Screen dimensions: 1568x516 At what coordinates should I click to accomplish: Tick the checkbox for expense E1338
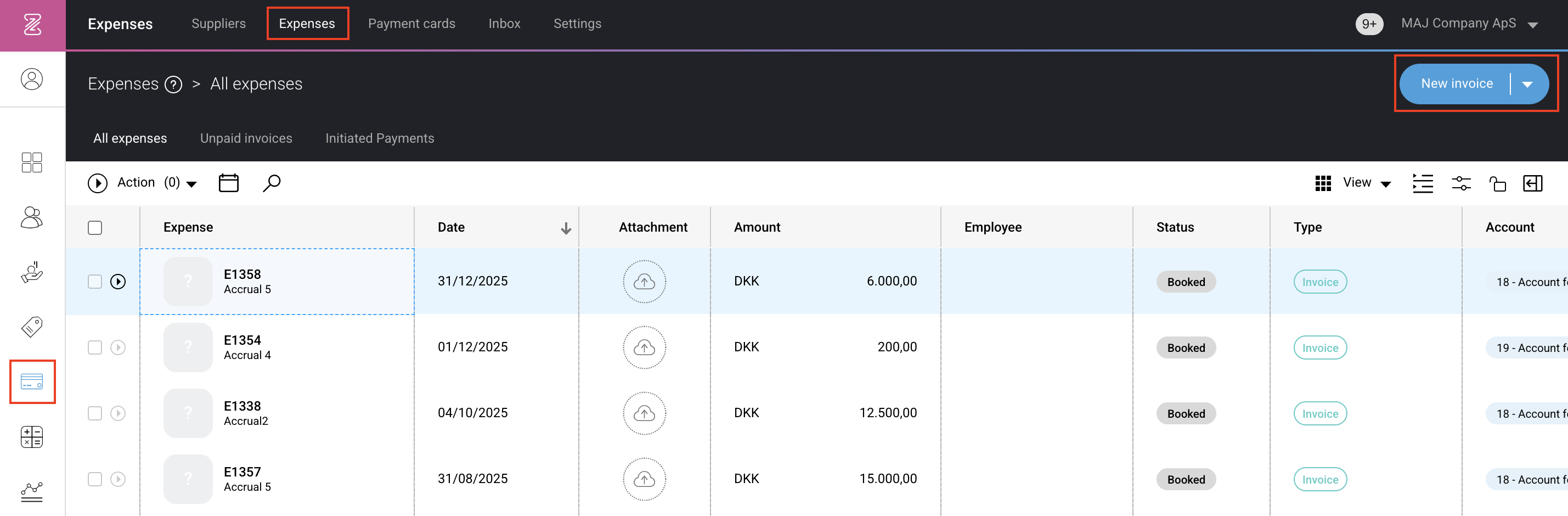95,413
